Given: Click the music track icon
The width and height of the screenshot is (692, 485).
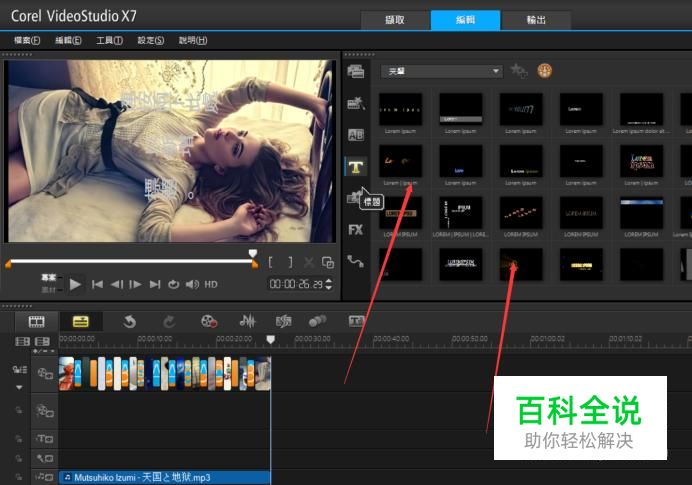Looking at the screenshot, I should (45, 477).
